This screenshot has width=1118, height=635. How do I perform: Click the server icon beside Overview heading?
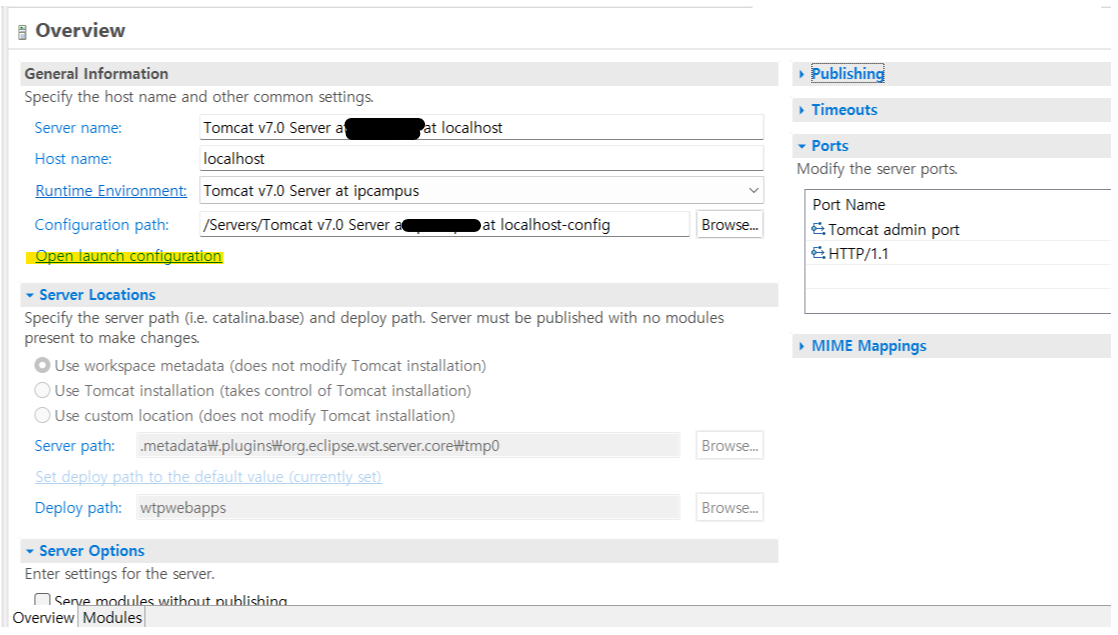pos(22,32)
